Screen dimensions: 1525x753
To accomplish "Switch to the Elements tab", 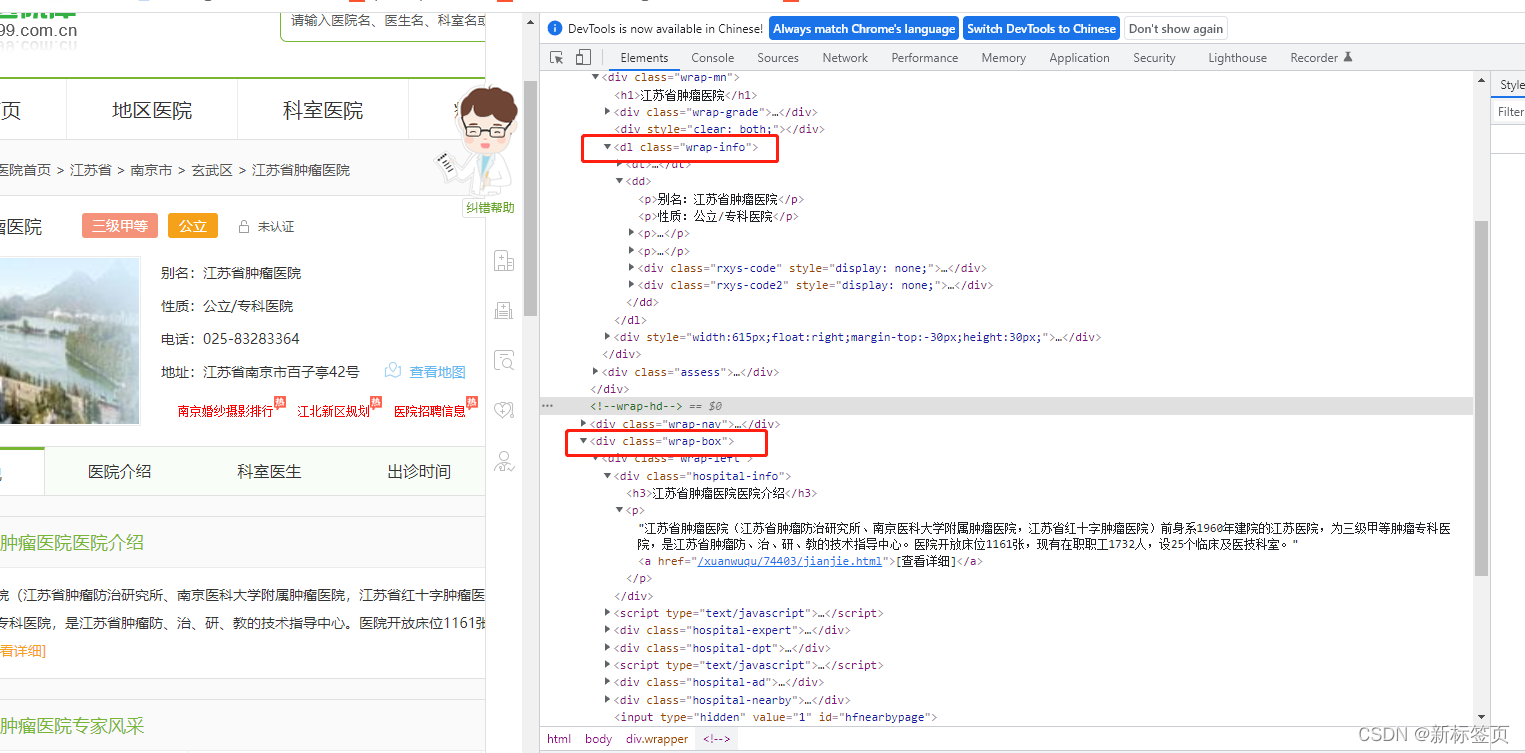I will [x=644, y=58].
